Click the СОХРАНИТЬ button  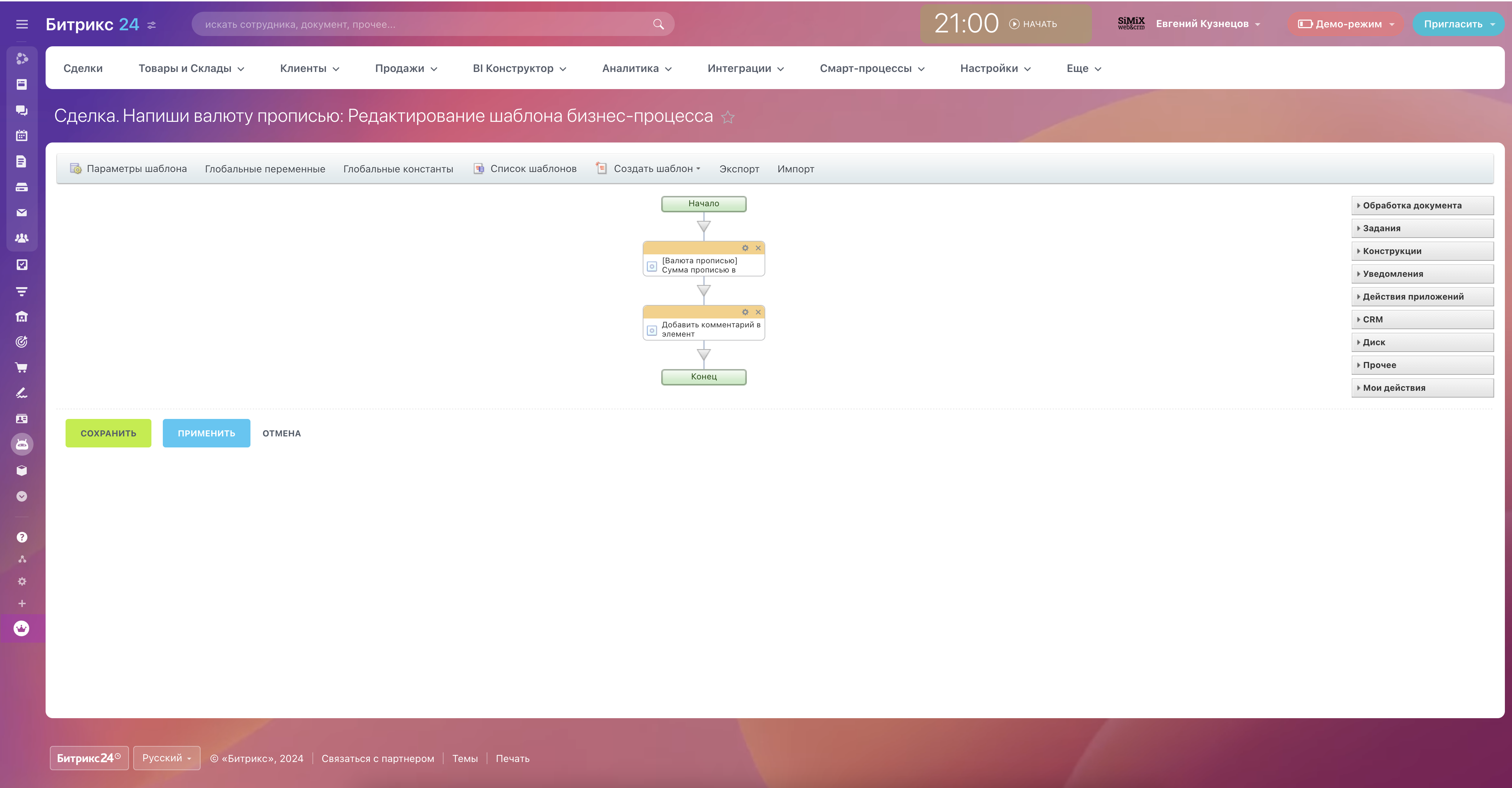tap(108, 433)
